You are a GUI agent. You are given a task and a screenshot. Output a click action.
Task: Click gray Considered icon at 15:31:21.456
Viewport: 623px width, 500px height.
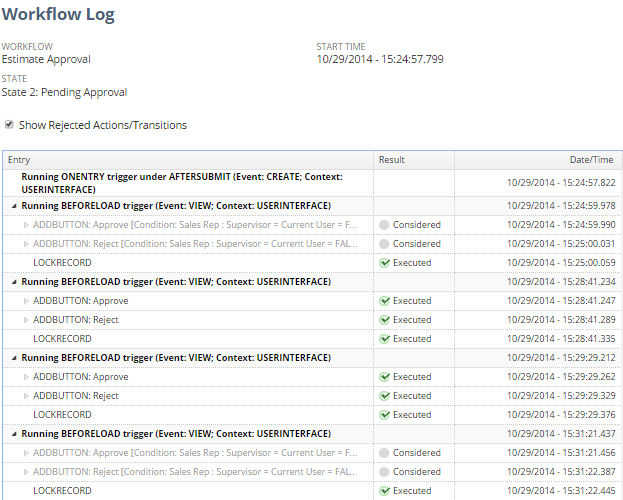384,453
